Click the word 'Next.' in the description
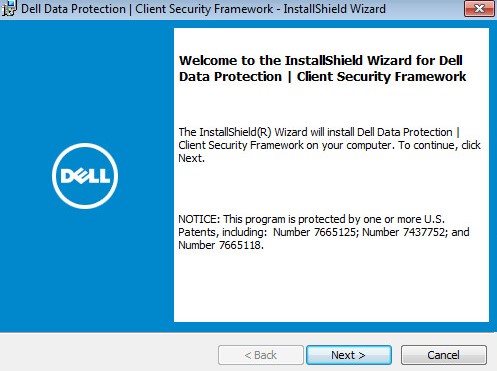This screenshot has width=497, height=371. [191, 158]
